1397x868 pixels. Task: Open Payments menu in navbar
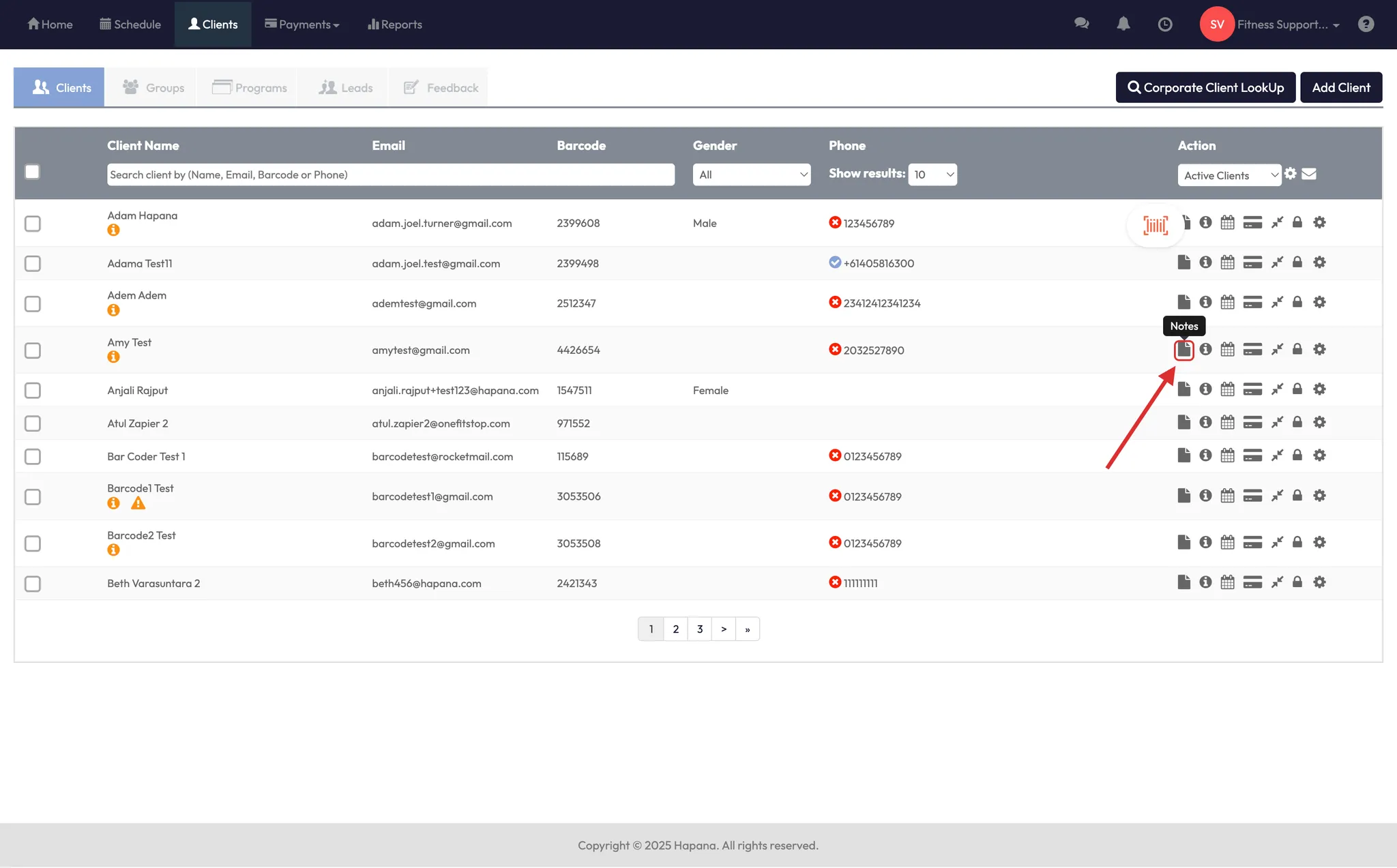302,25
